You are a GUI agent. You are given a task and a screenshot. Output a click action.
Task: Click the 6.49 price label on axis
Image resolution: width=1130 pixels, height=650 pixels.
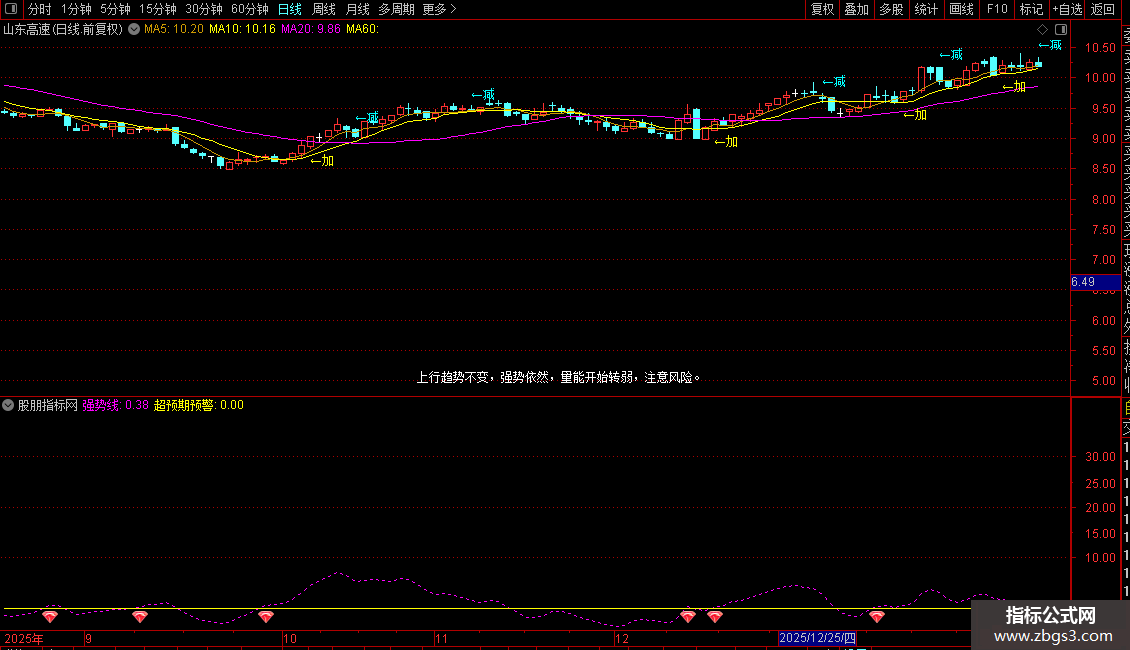[x=1083, y=282]
